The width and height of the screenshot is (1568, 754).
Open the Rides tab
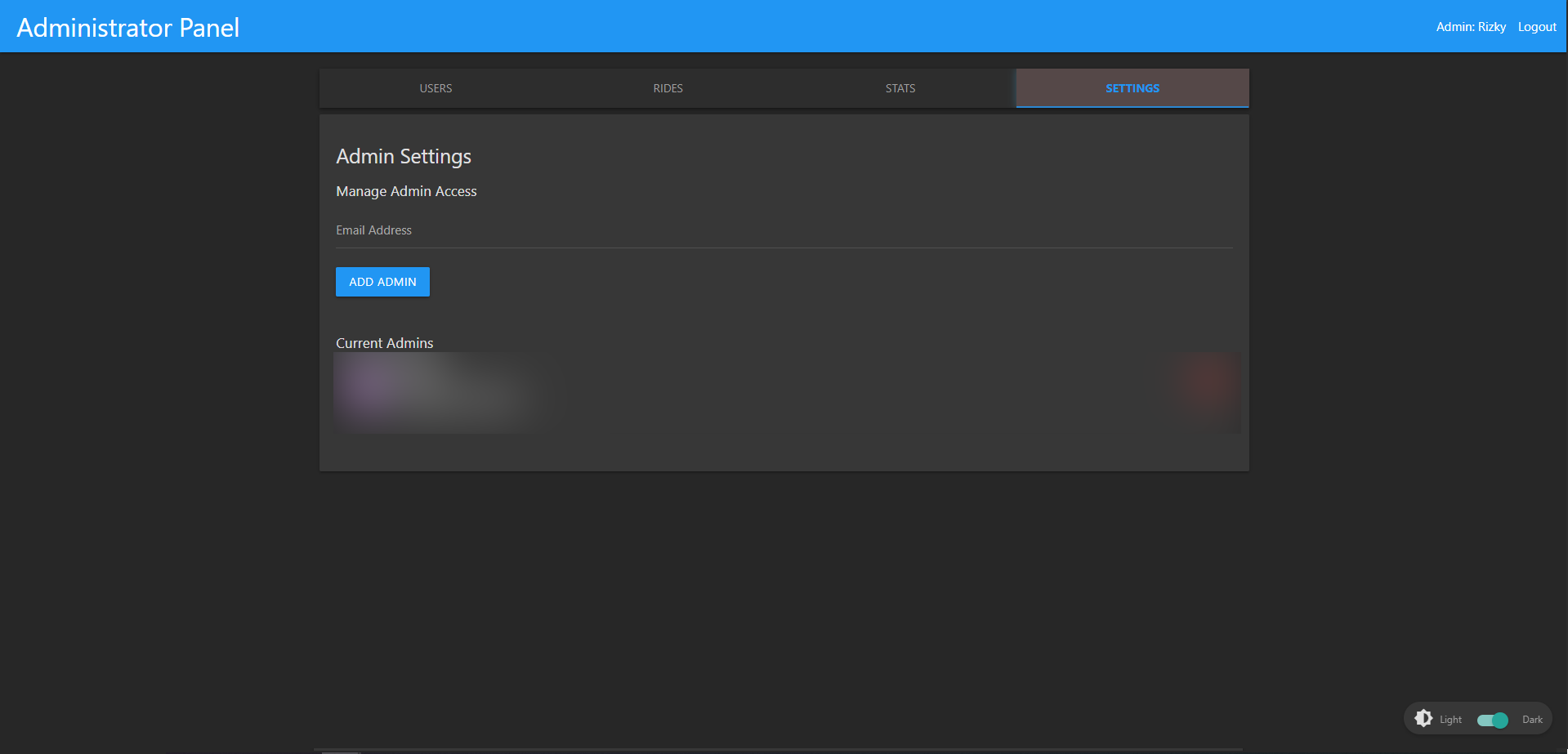pyautogui.click(x=668, y=88)
